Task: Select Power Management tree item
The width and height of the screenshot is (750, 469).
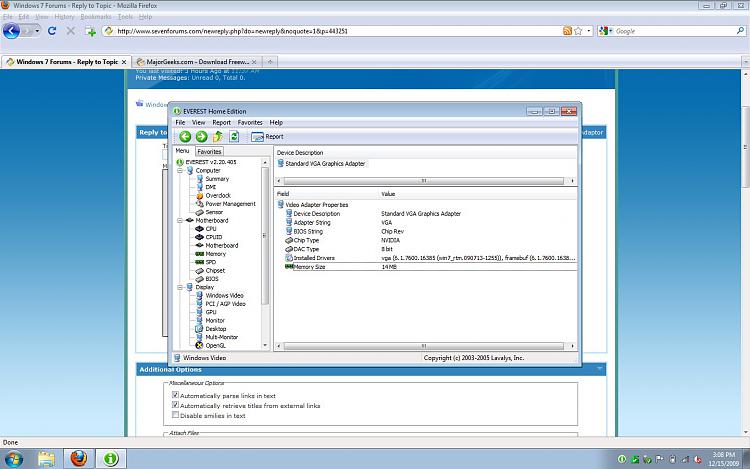Action: click(231, 204)
